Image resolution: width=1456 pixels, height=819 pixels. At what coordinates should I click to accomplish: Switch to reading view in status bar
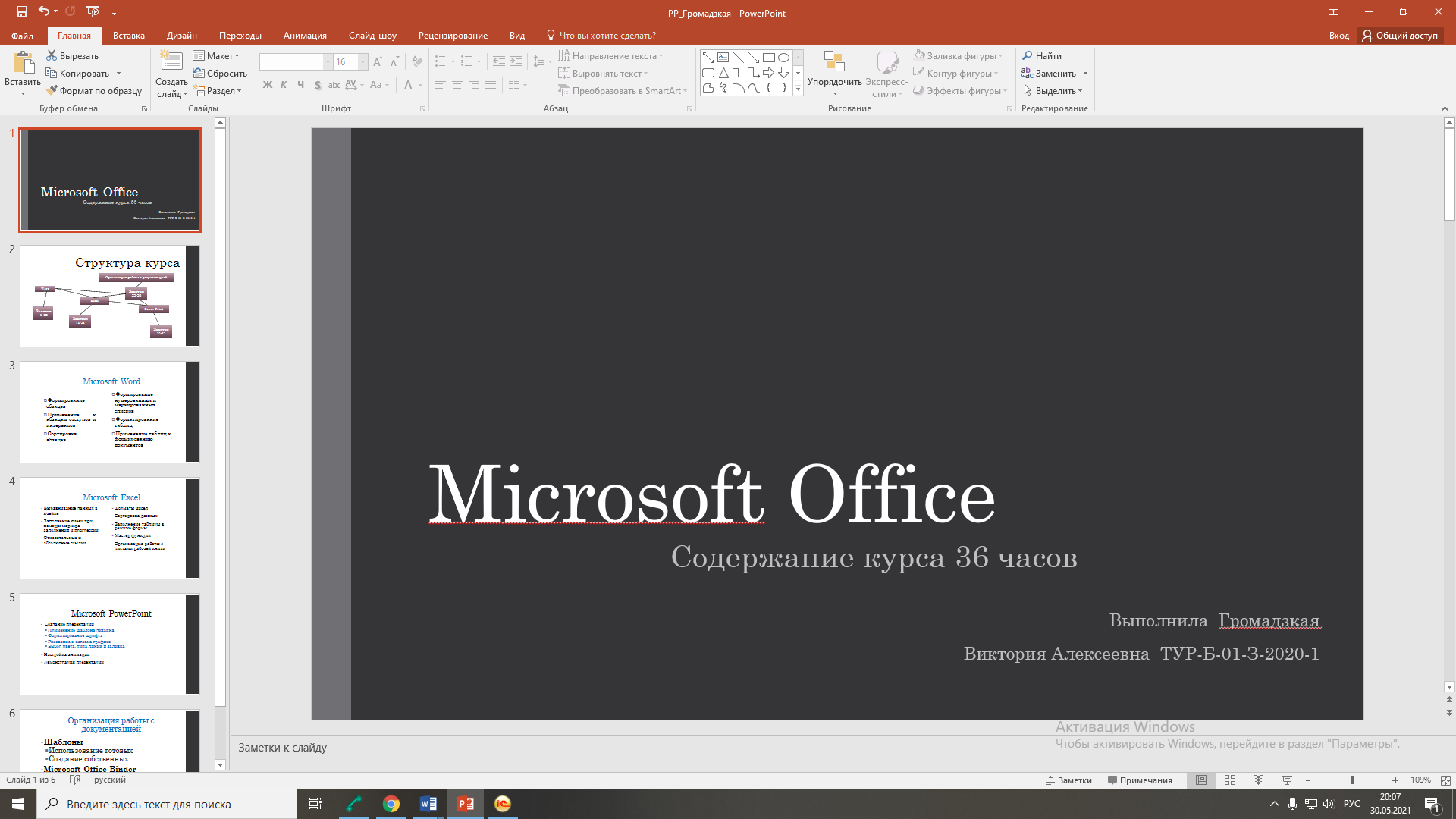[1258, 780]
